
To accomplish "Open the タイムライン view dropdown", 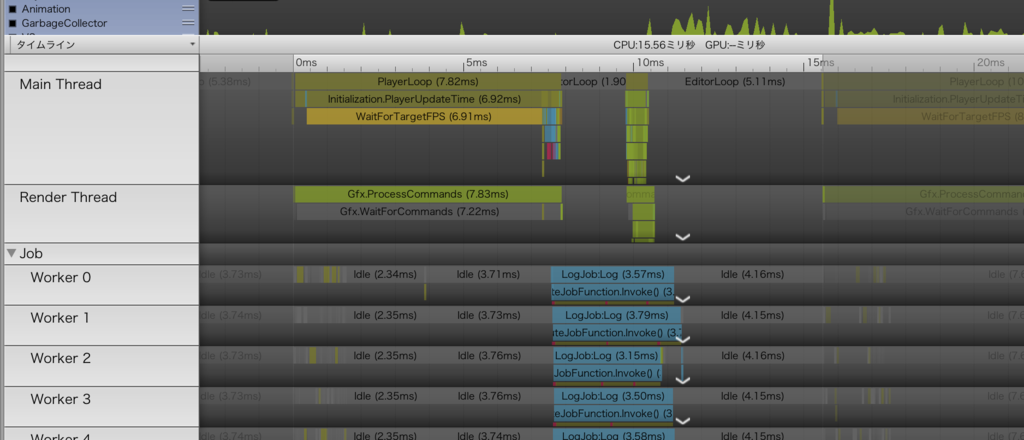I will tap(101, 44).
